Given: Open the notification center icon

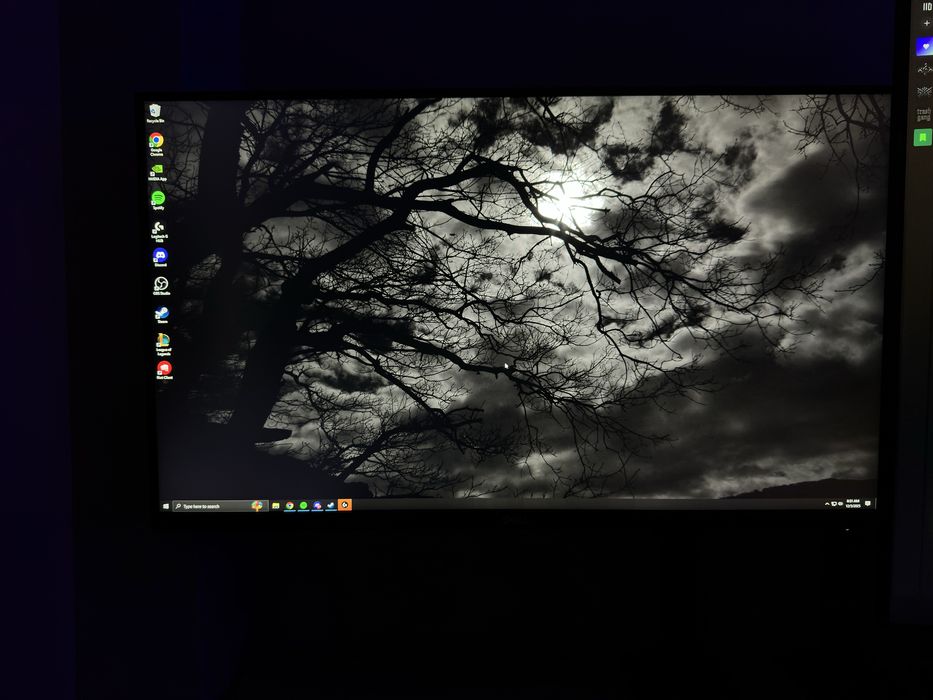Looking at the screenshot, I should [868, 504].
